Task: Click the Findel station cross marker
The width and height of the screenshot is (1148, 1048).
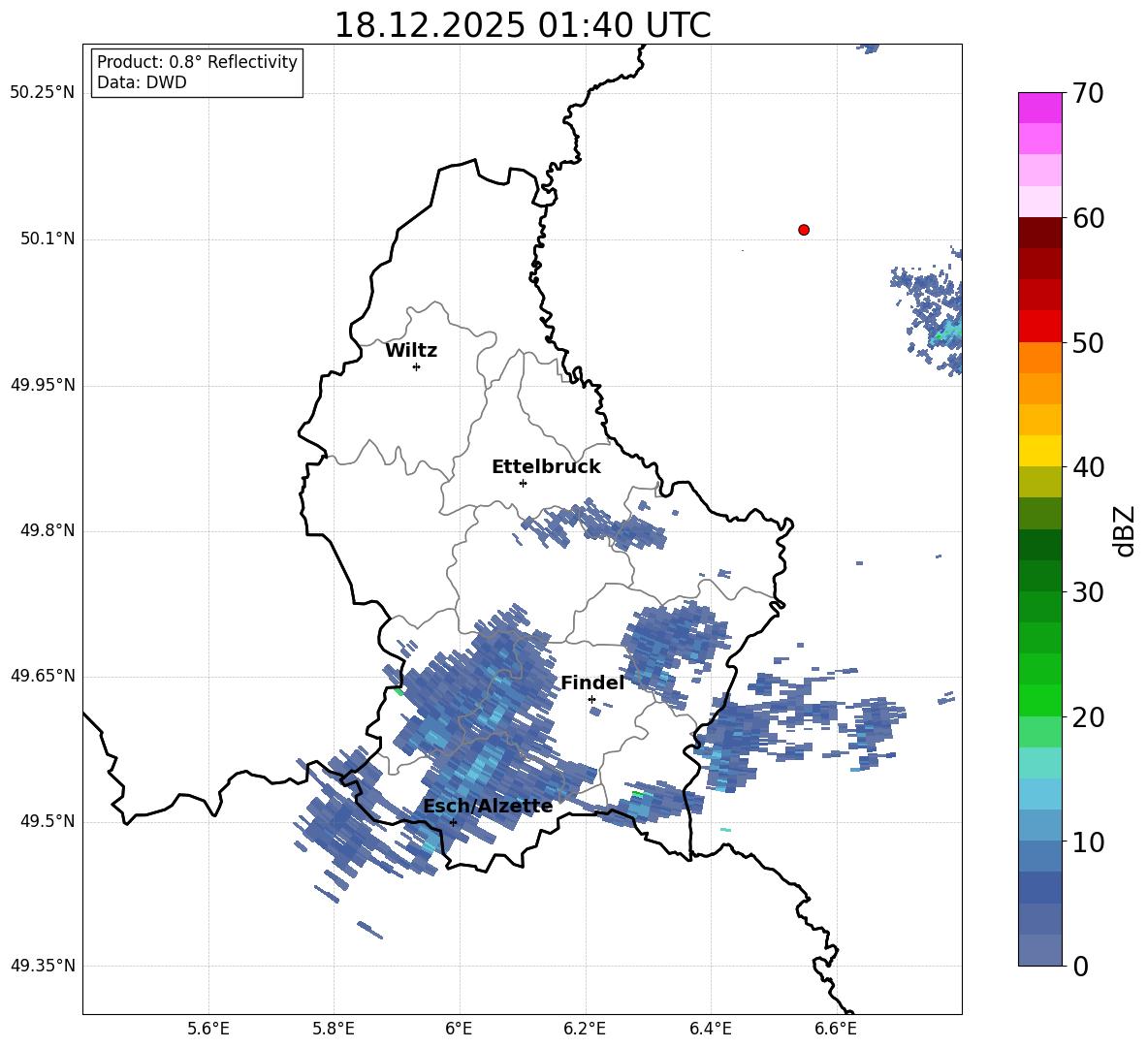Action: 591,700
